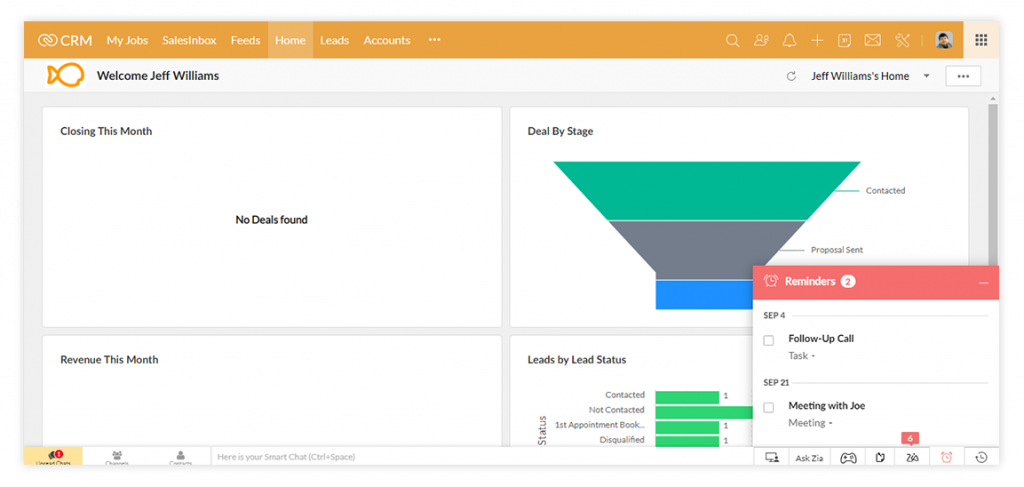Click the Ask Zia button
This screenshot has height=487, width=1024.
click(x=809, y=458)
